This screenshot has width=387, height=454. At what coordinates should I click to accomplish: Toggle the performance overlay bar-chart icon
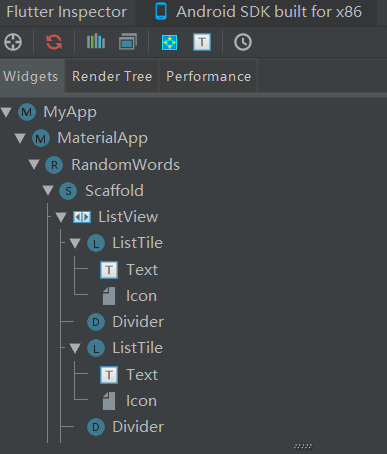pyautogui.click(x=96, y=42)
